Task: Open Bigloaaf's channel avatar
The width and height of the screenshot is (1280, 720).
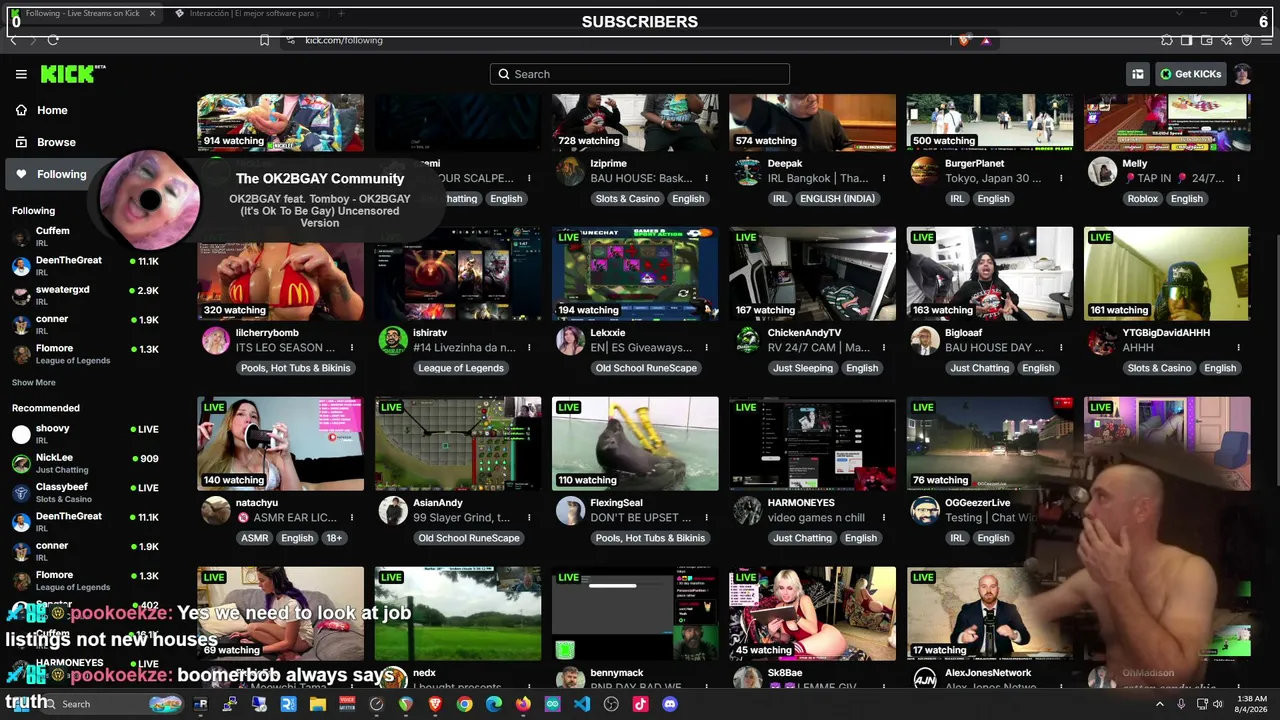Action: coord(925,340)
